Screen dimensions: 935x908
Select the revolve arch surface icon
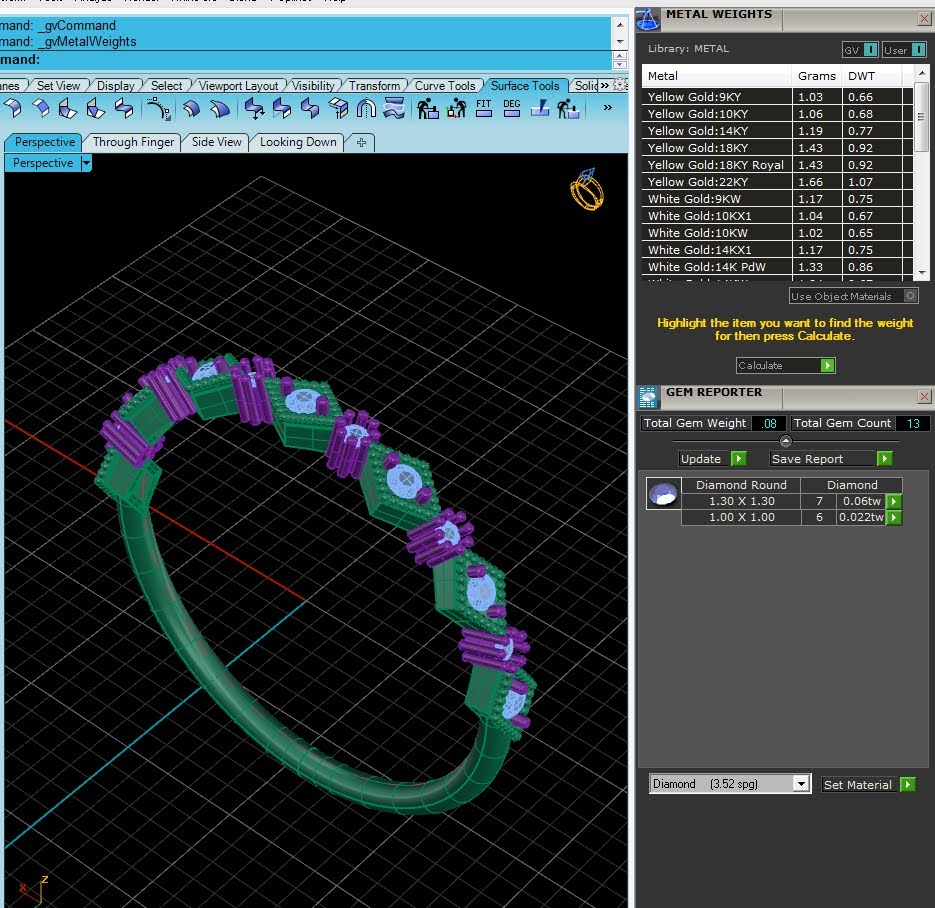click(x=366, y=109)
